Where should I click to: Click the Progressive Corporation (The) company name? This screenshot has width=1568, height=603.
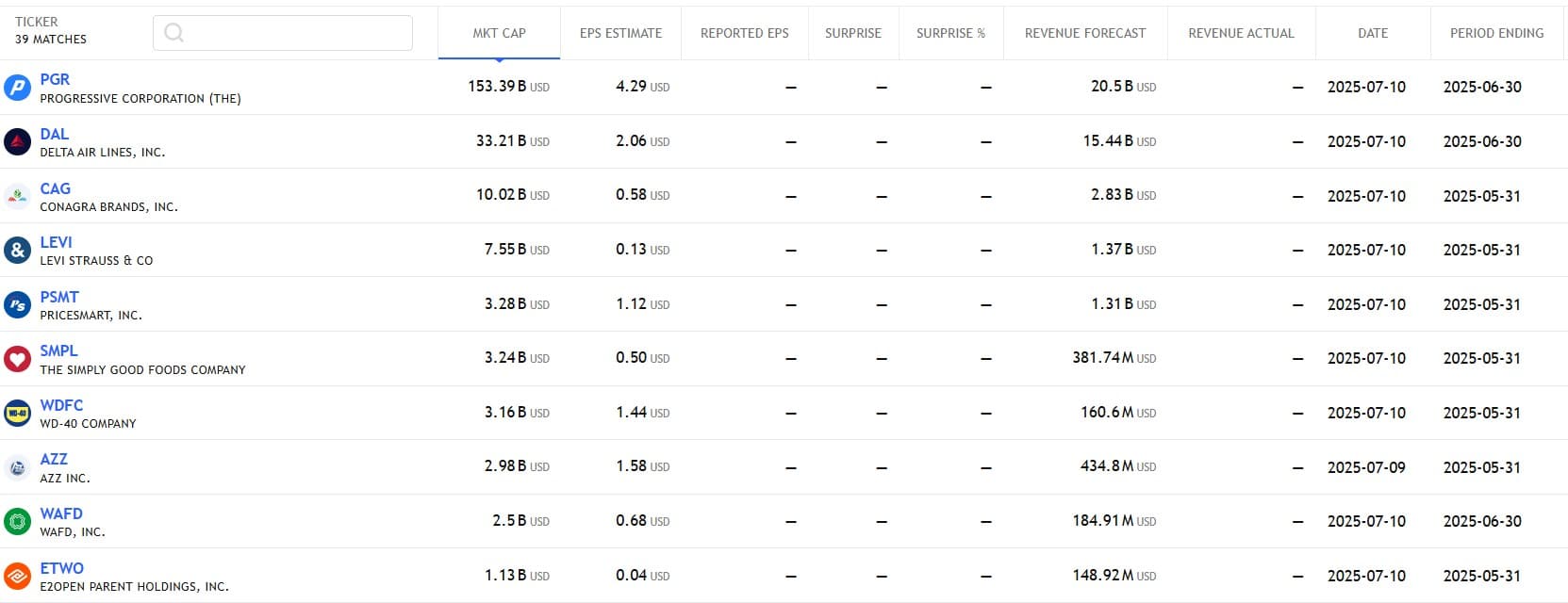(x=140, y=99)
